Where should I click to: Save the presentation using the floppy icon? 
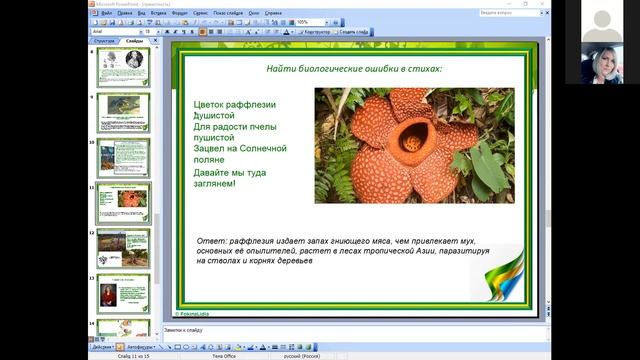pyautogui.click(x=112, y=22)
